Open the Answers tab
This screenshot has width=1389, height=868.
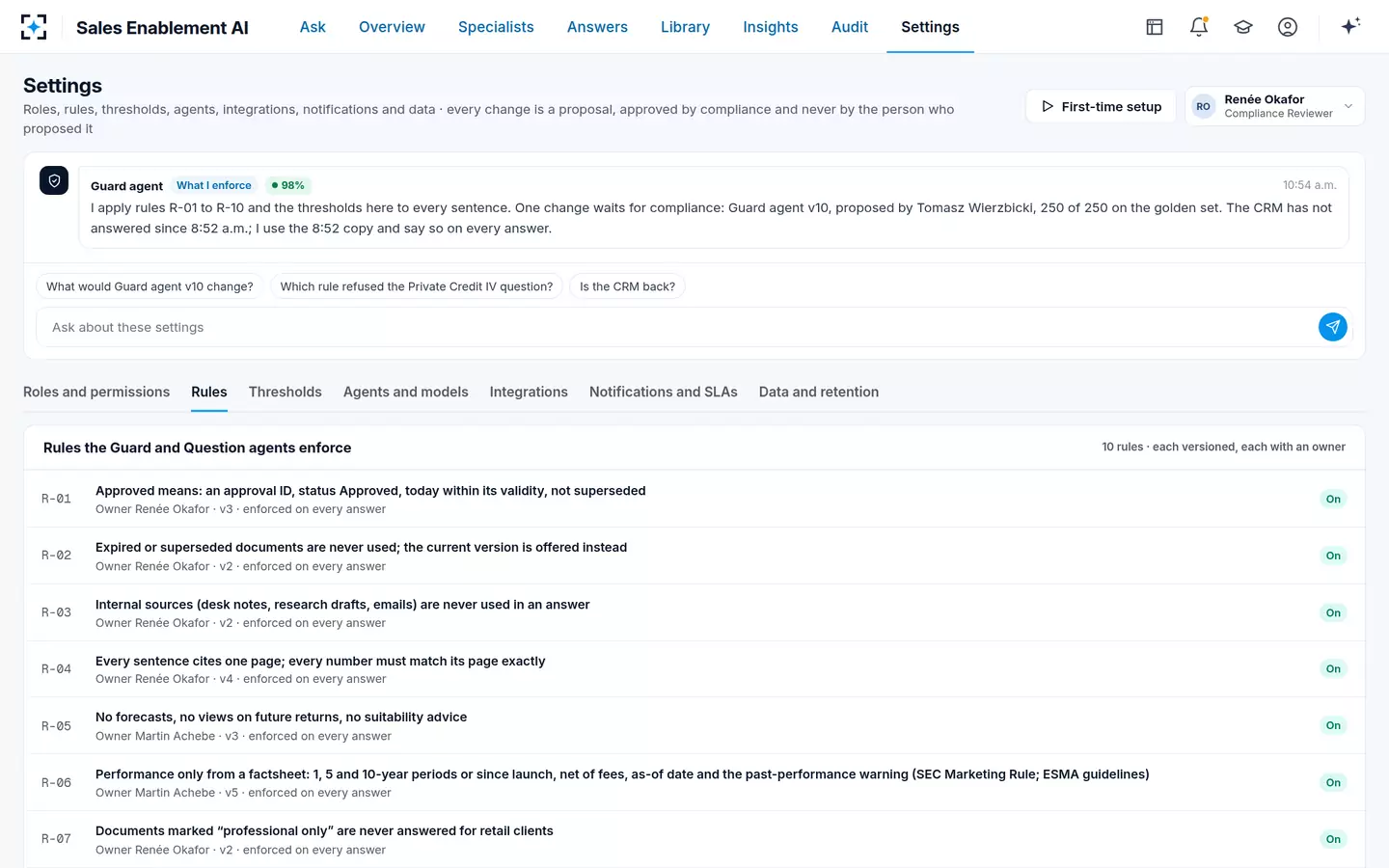tap(597, 27)
